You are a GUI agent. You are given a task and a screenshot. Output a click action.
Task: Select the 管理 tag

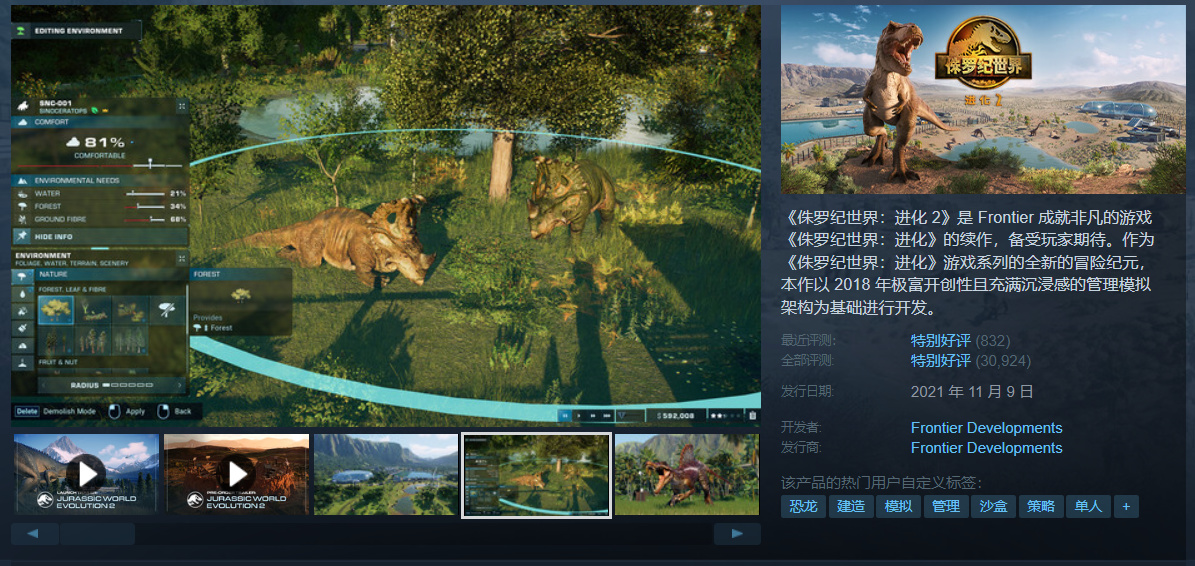(946, 507)
